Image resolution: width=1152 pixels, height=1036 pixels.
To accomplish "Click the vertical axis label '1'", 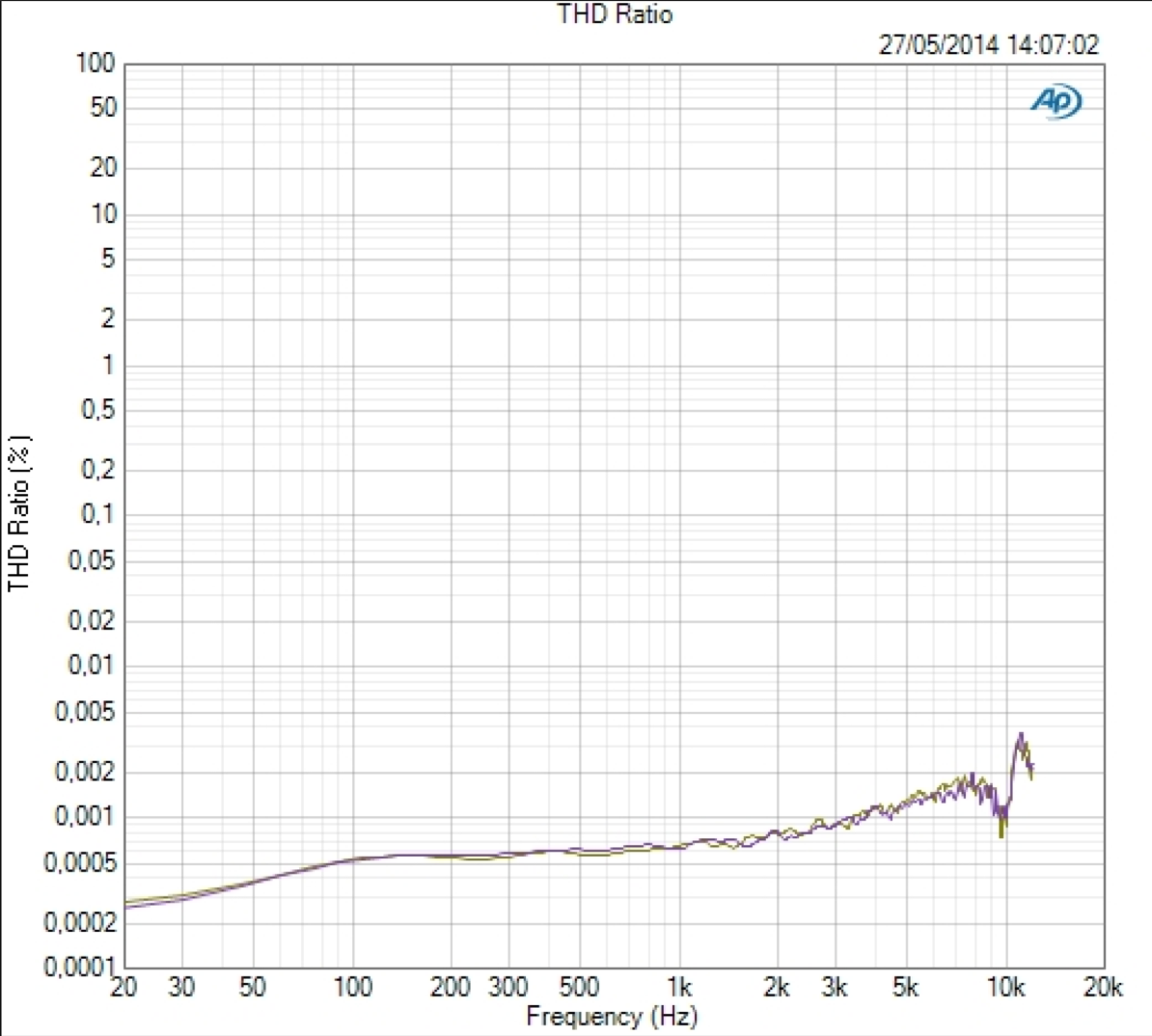I will [x=109, y=365].
